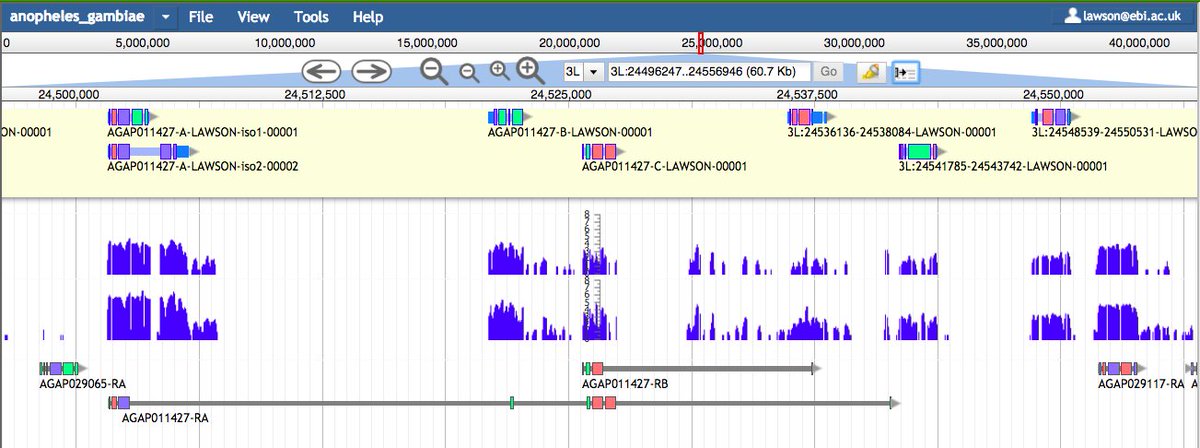Click the AGAP011427-RA text label
This screenshot has height=448, width=1200.
click(x=164, y=418)
